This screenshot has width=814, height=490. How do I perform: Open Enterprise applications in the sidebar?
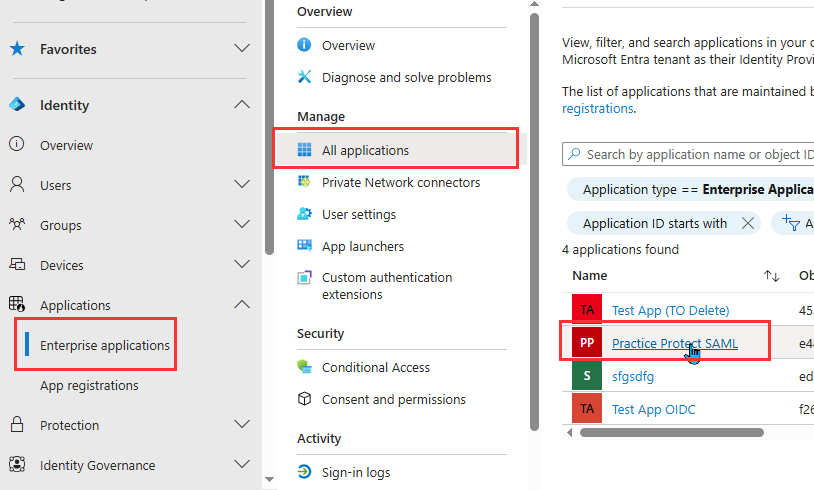[105, 345]
